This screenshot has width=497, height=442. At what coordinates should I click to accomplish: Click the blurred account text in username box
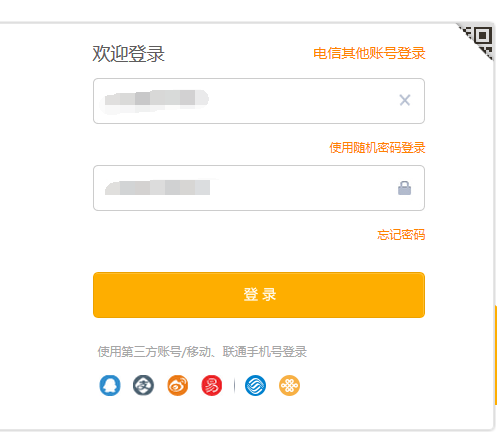[156, 100]
